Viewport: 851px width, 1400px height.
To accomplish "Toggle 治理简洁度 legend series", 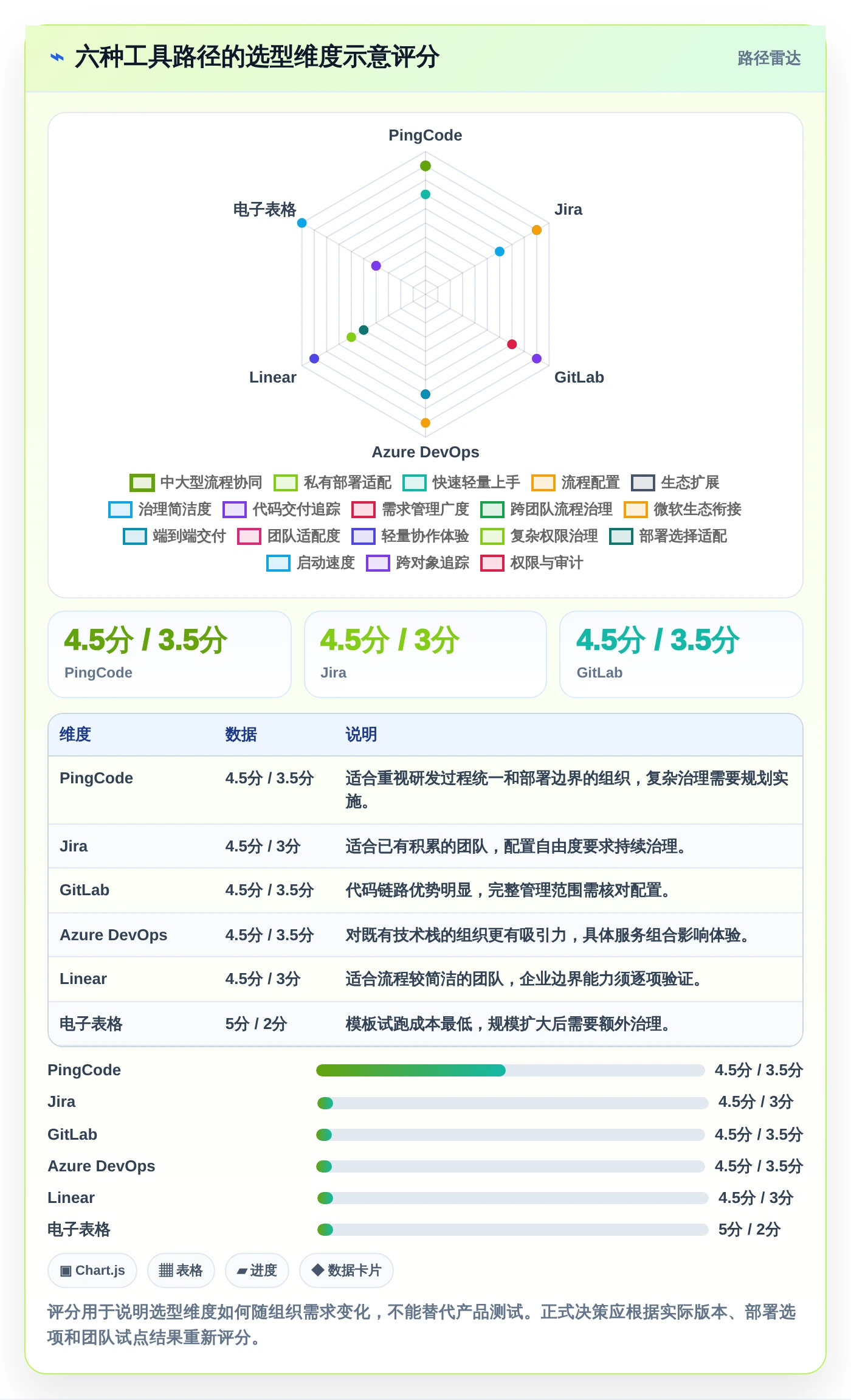I will [160, 509].
